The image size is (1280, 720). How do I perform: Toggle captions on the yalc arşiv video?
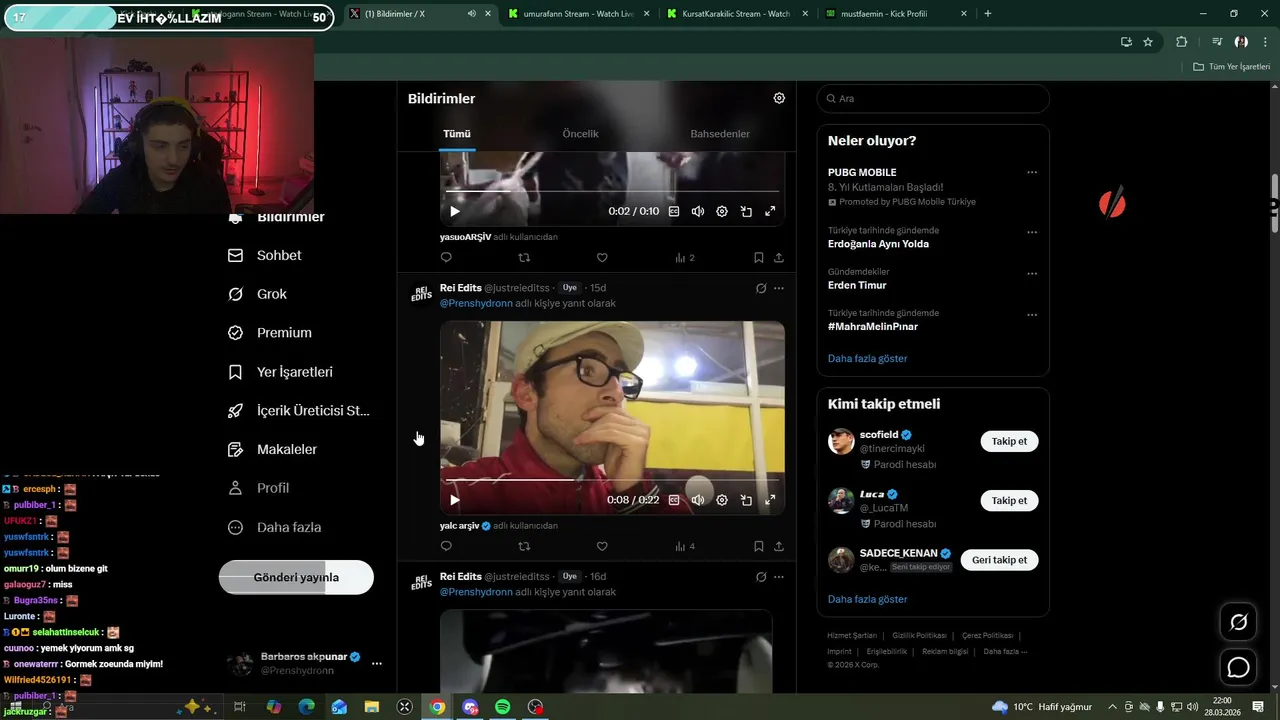pyautogui.click(x=674, y=500)
